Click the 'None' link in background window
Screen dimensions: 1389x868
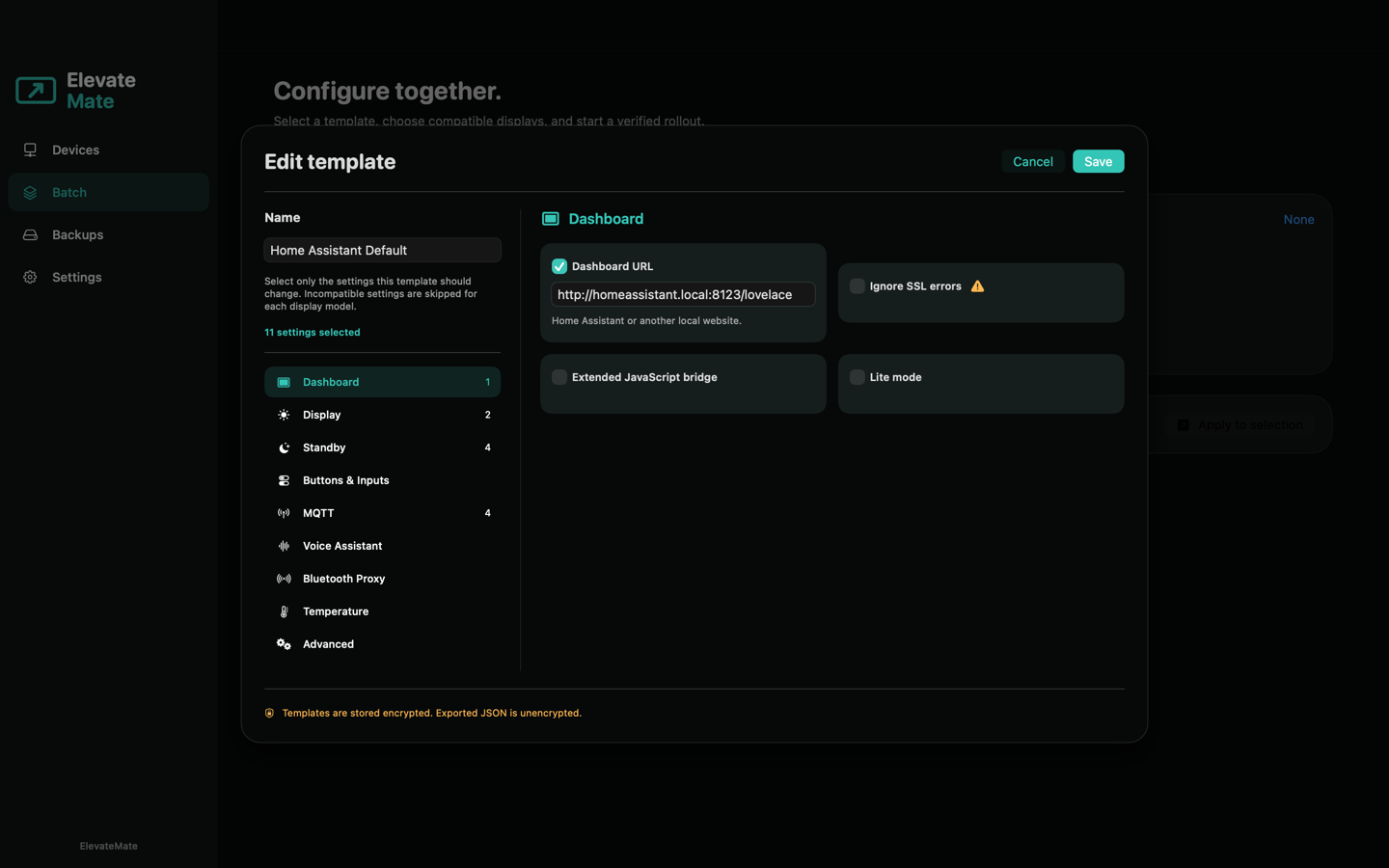pyautogui.click(x=1298, y=219)
